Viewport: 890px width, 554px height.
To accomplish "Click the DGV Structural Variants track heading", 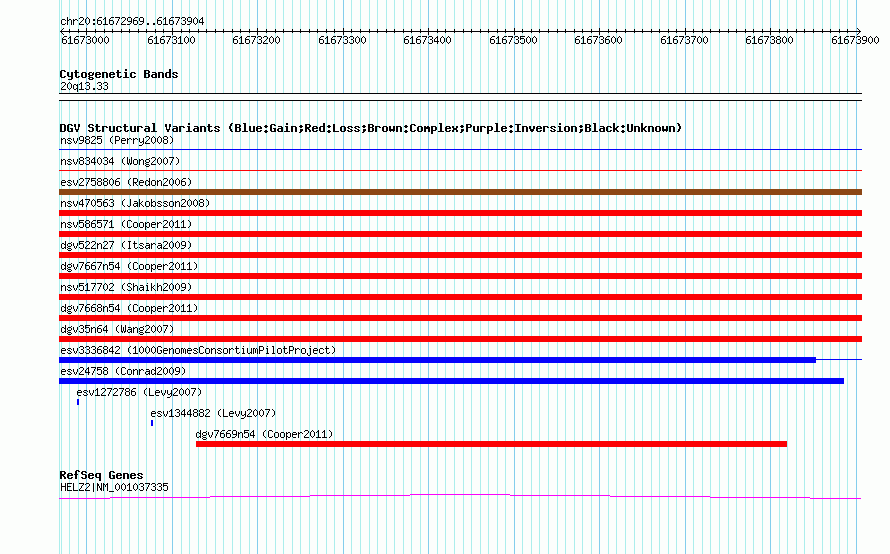I will tap(371, 128).
